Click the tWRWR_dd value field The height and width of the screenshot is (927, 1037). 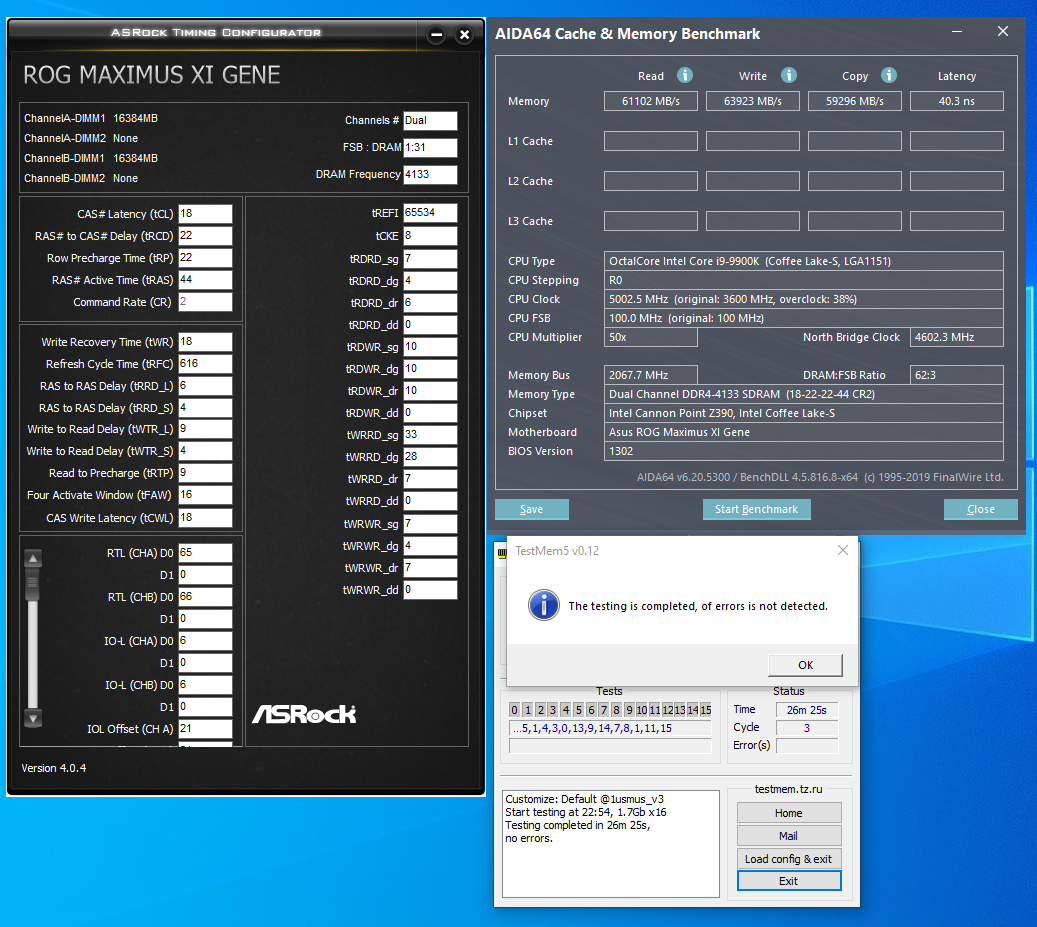click(431, 590)
